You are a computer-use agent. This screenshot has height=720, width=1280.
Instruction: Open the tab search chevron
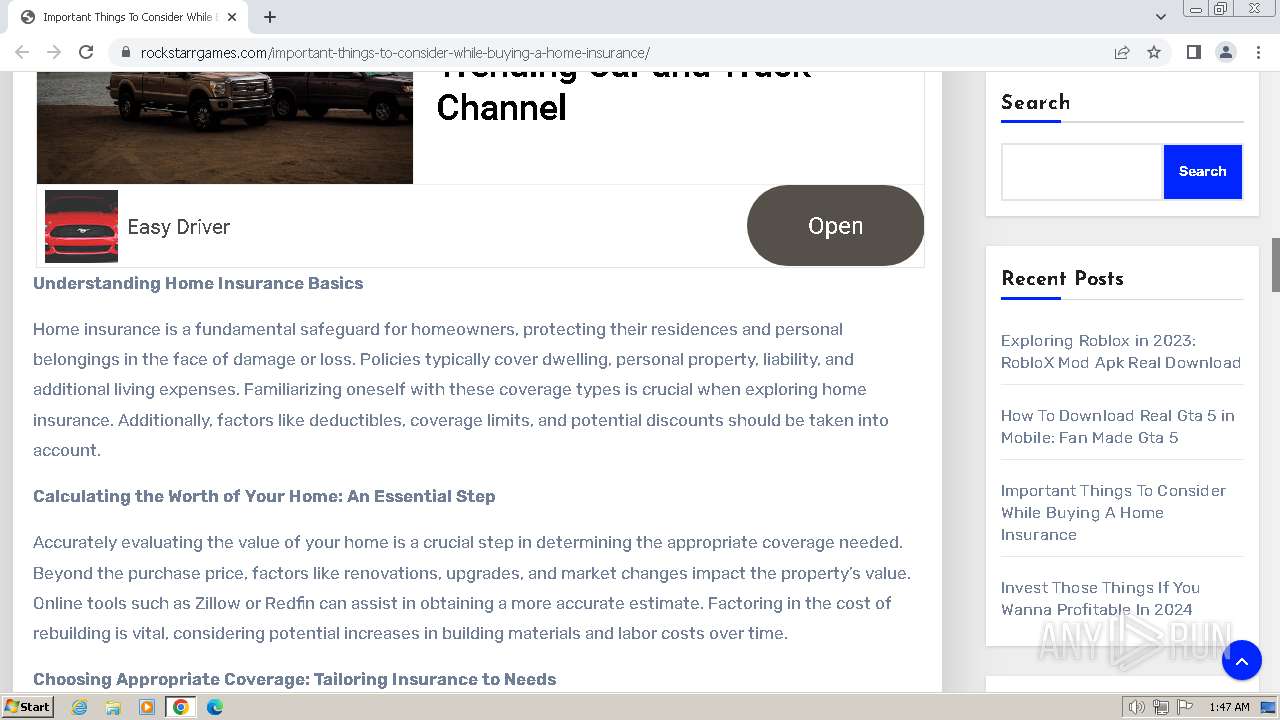[x=1160, y=17]
